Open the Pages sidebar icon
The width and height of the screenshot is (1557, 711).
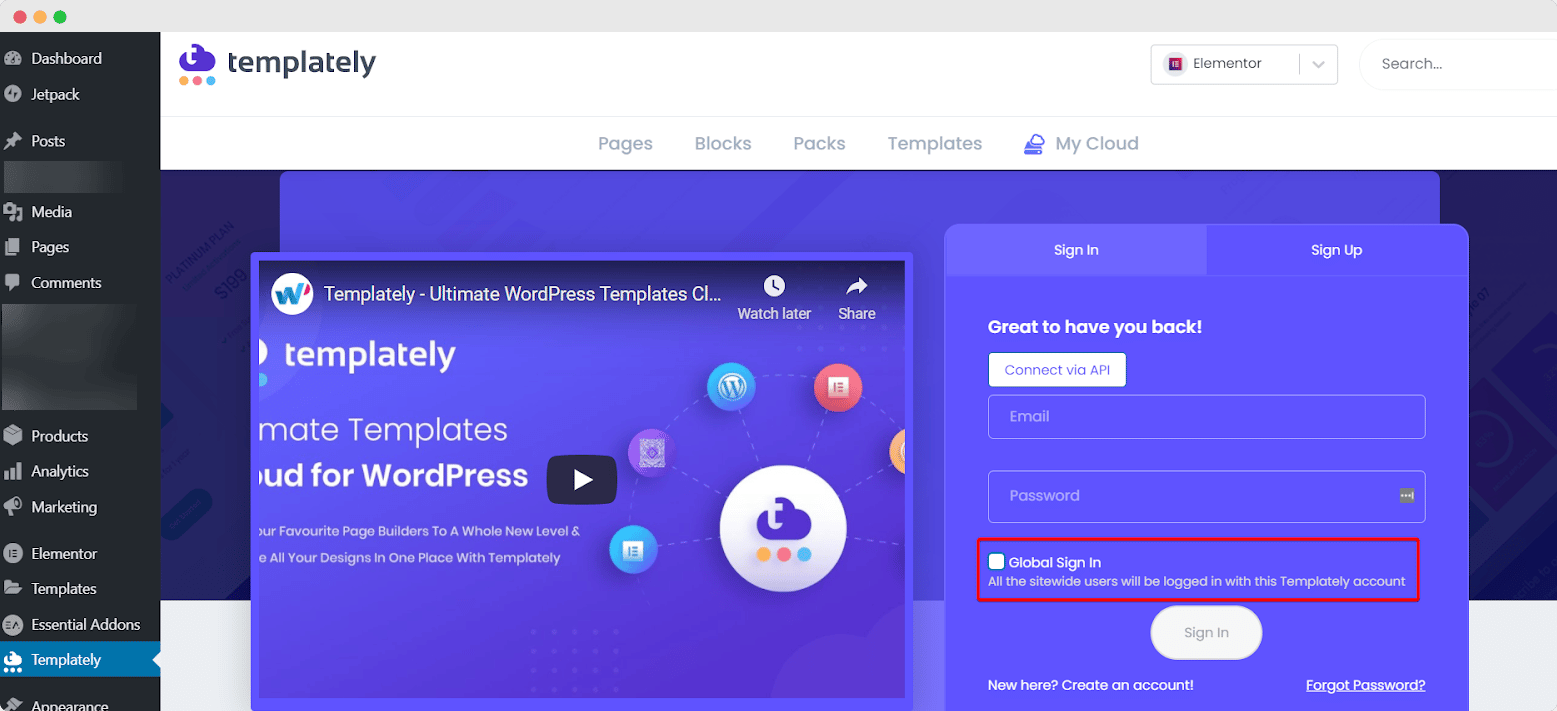pyautogui.click(x=13, y=247)
